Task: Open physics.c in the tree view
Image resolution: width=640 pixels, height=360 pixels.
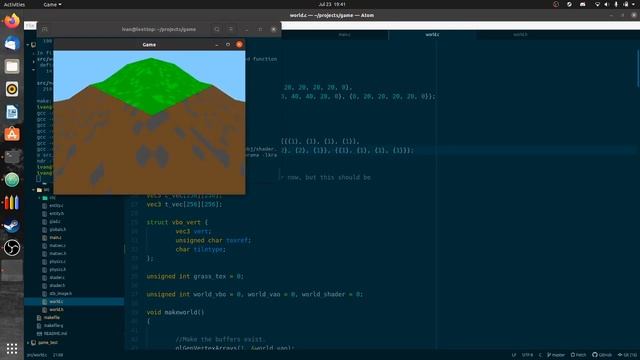Action: (x=57, y=262)
